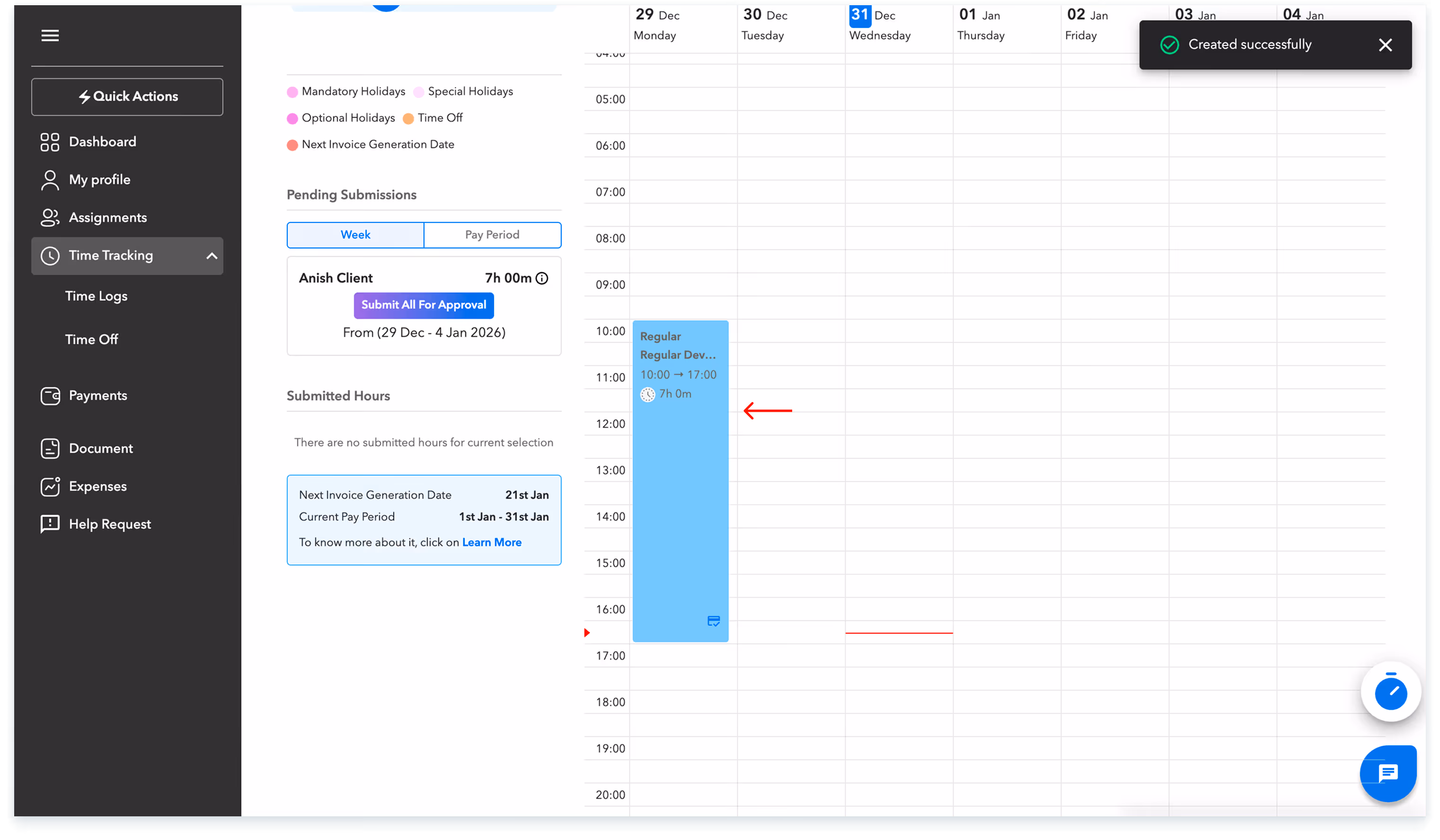Viewport: 1440px width, 840px height.
Task: Click info icon beside 7h 00m
Action: tap(542, 278)
